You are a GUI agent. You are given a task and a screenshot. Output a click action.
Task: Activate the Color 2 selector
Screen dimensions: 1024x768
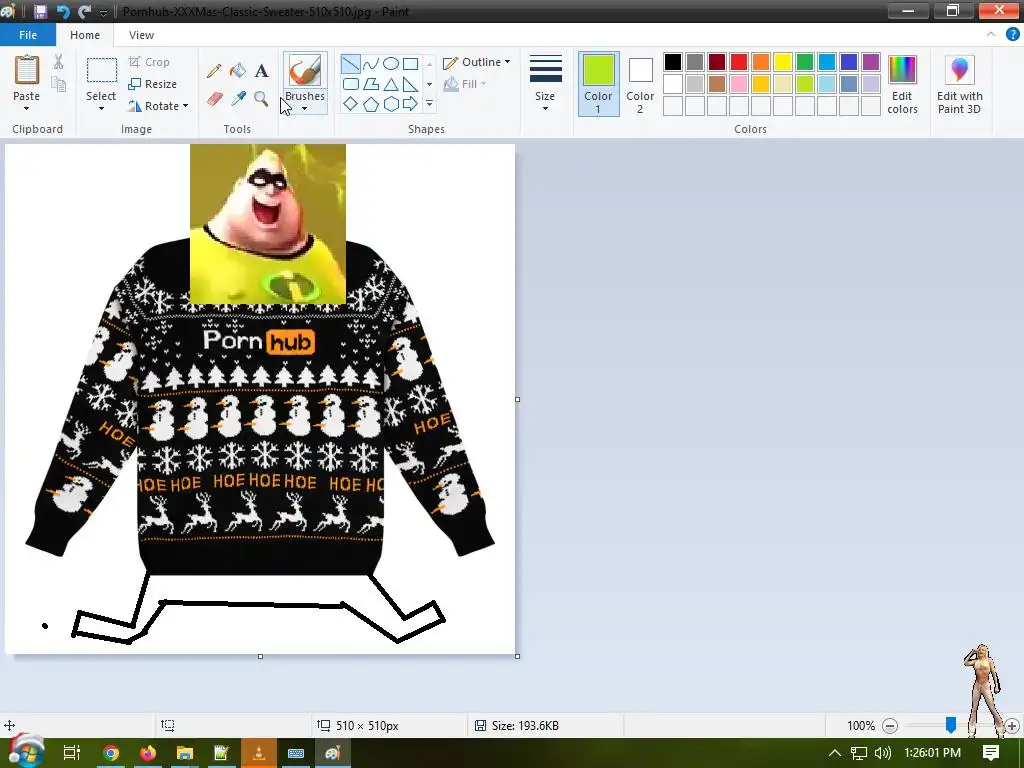tap(640, 84)
